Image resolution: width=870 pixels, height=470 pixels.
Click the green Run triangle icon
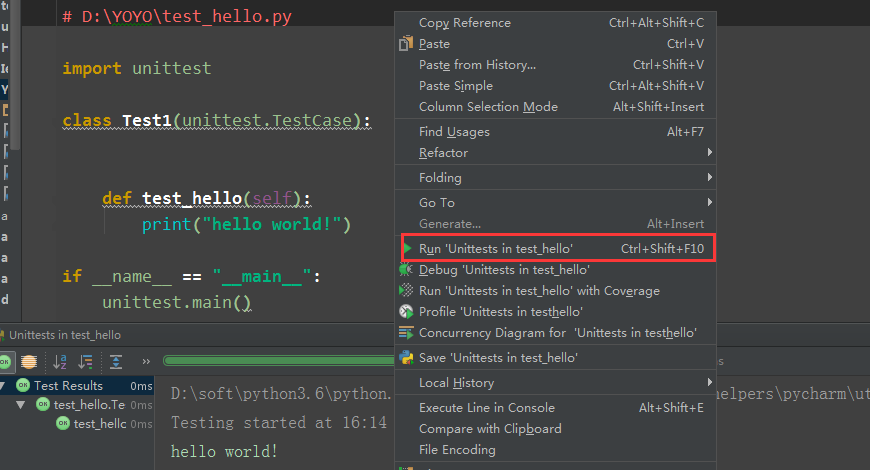tap(408, 249)
